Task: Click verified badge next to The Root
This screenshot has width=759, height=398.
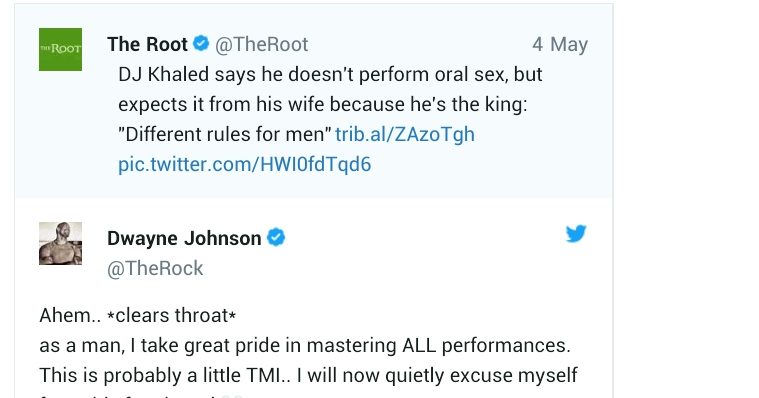Action: tap(201, 44)
